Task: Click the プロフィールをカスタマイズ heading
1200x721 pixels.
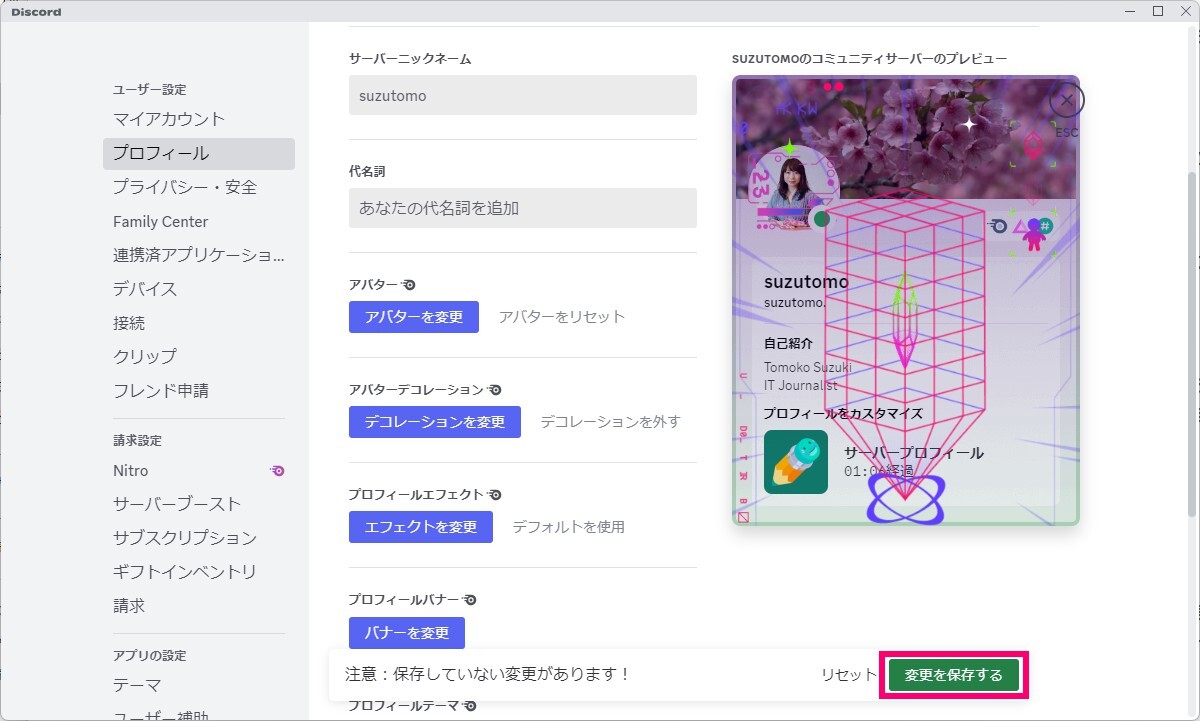Action: click(843, 413)
